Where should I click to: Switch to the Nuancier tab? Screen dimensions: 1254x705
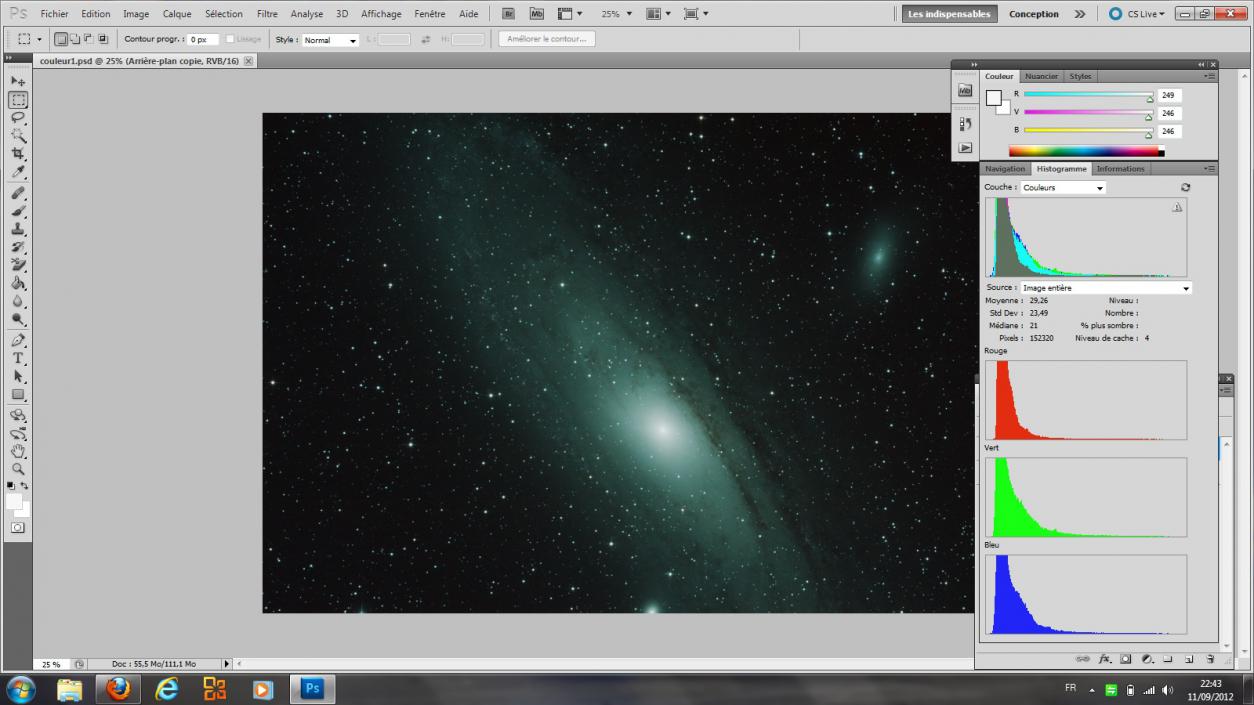(x=1041, y=76)
